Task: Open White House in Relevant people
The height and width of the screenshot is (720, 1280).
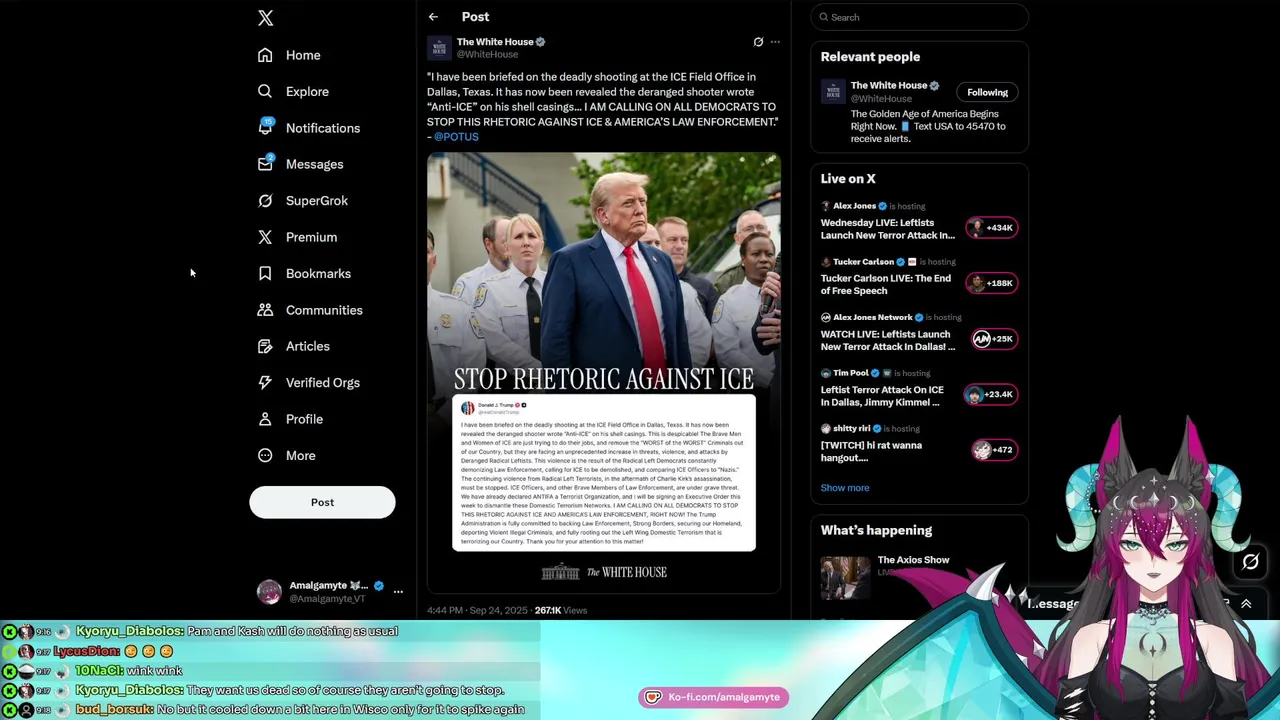Action: [x=889, y=86]
